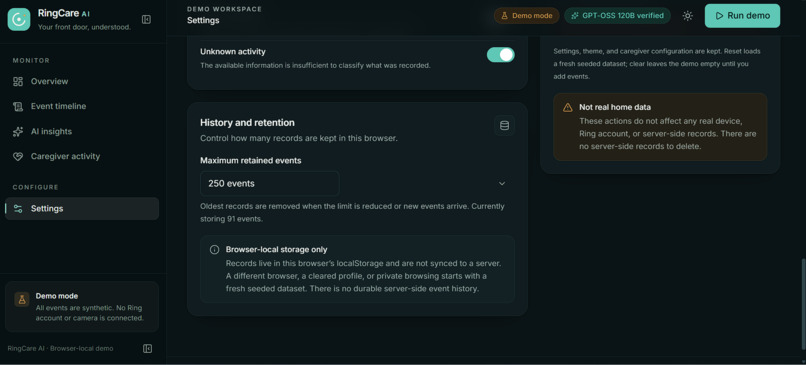Expand the retention list via chevron arrow
The image size is (806, 365).
coord(502,184)
